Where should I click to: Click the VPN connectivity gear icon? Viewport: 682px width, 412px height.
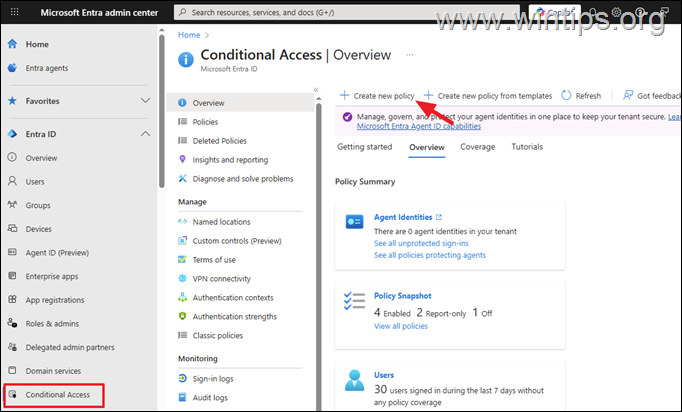(x=182, y=278)
